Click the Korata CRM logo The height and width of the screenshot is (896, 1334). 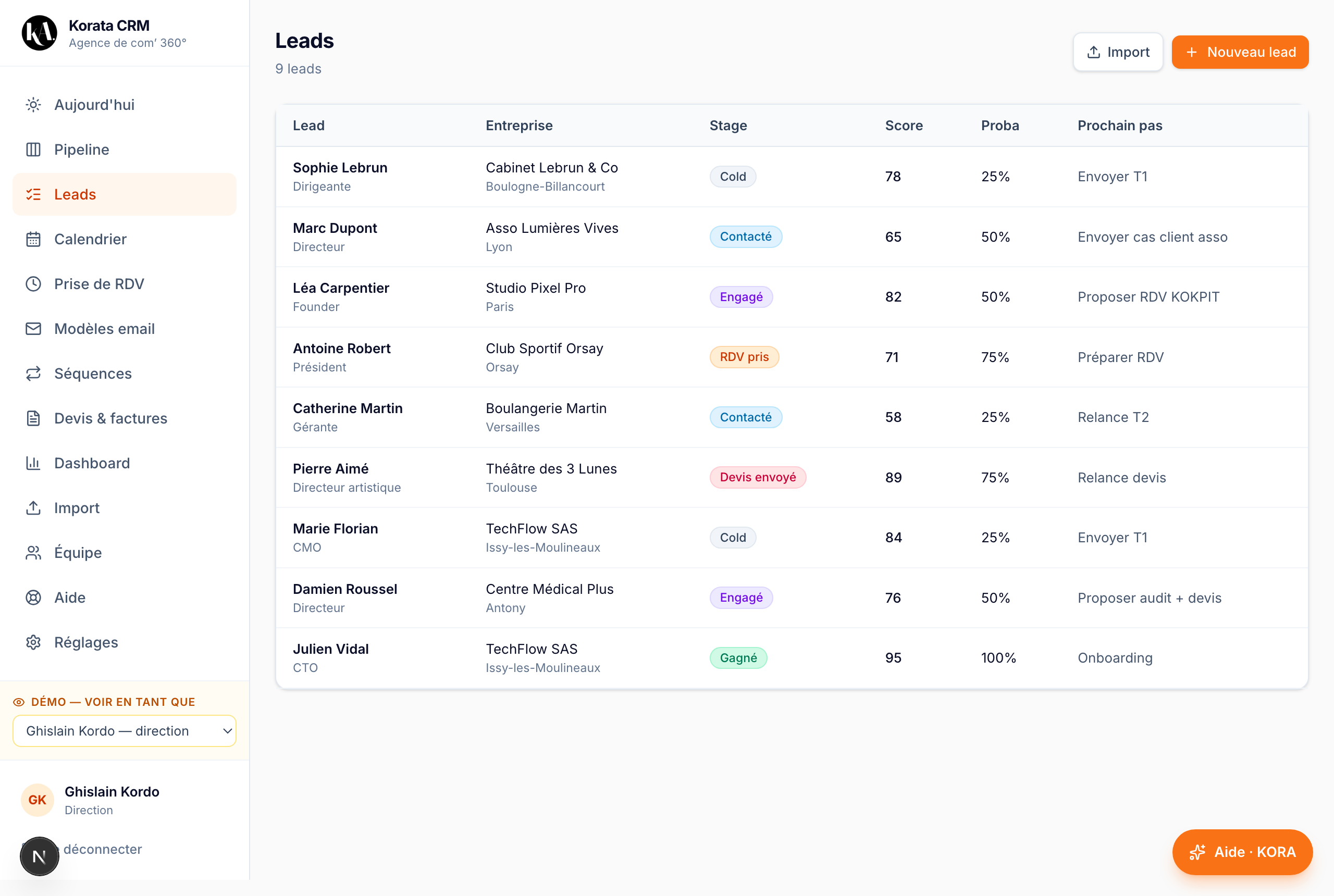pos(40,33)
